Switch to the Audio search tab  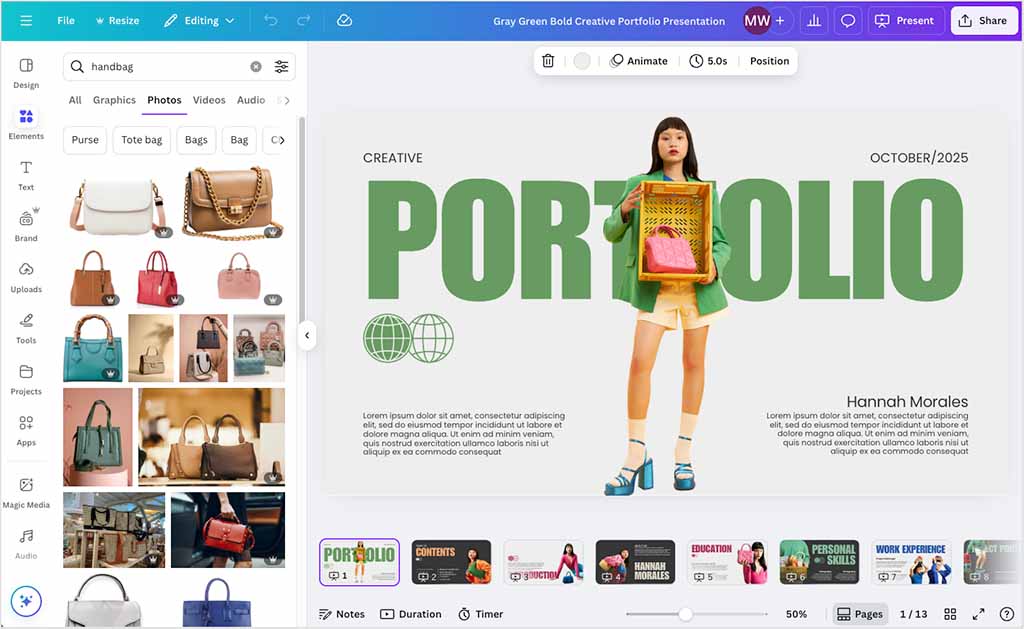point(251,100)
